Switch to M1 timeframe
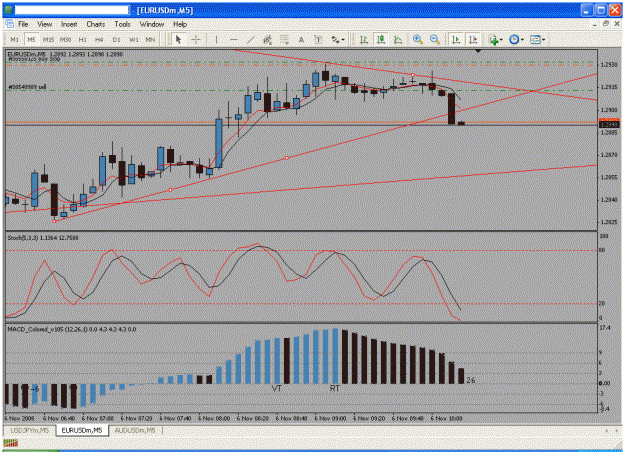The height and width of the screenshot is (452, 625). pyautogui.click(x=14, y=39)
